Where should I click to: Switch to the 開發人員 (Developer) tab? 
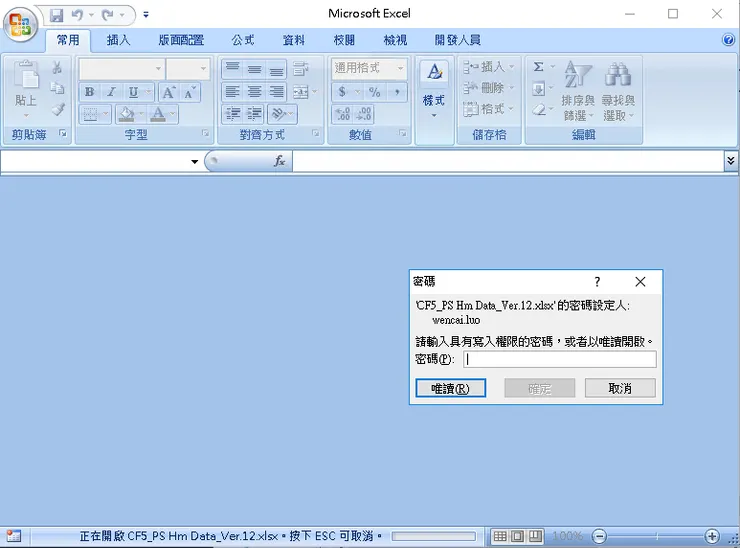pyautogui.click(x=458, y=40)
